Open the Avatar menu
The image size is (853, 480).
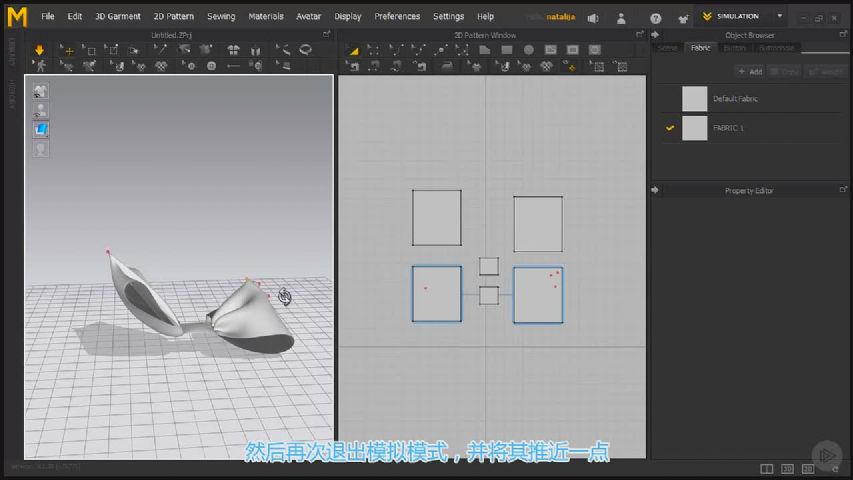tap(308, 16)
